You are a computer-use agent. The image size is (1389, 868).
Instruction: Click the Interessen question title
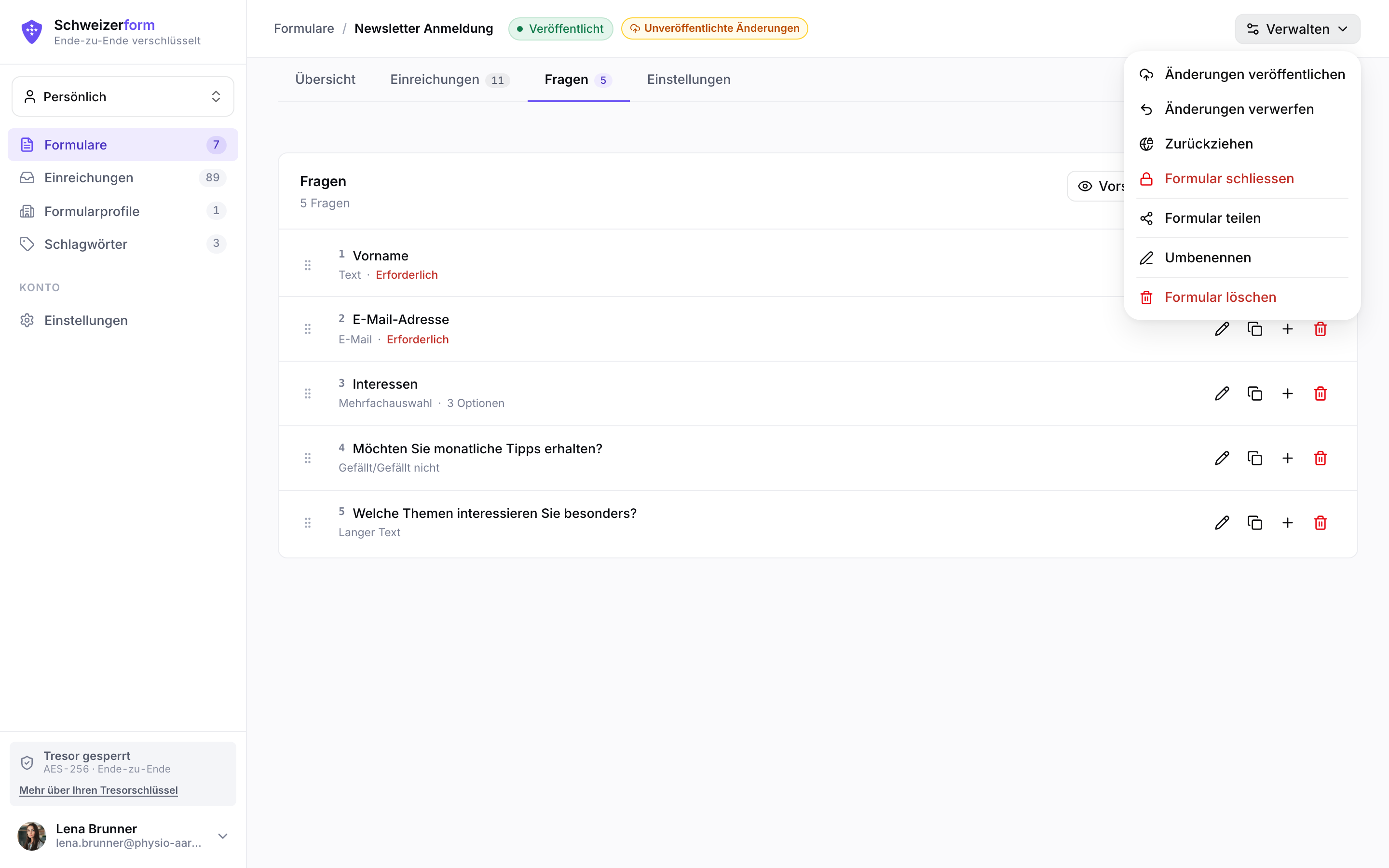click(385, 384)
